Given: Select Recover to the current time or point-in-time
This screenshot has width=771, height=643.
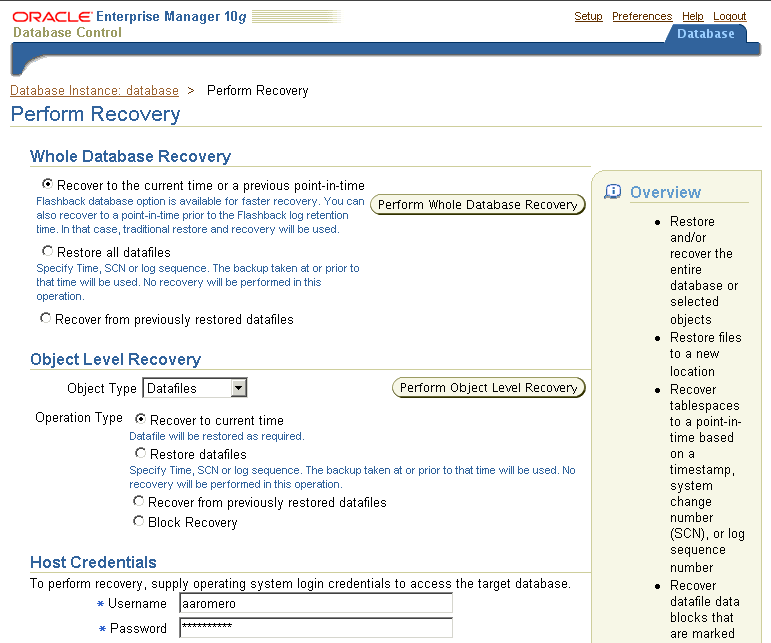Looking at the screenshot, I should (47, 185).
